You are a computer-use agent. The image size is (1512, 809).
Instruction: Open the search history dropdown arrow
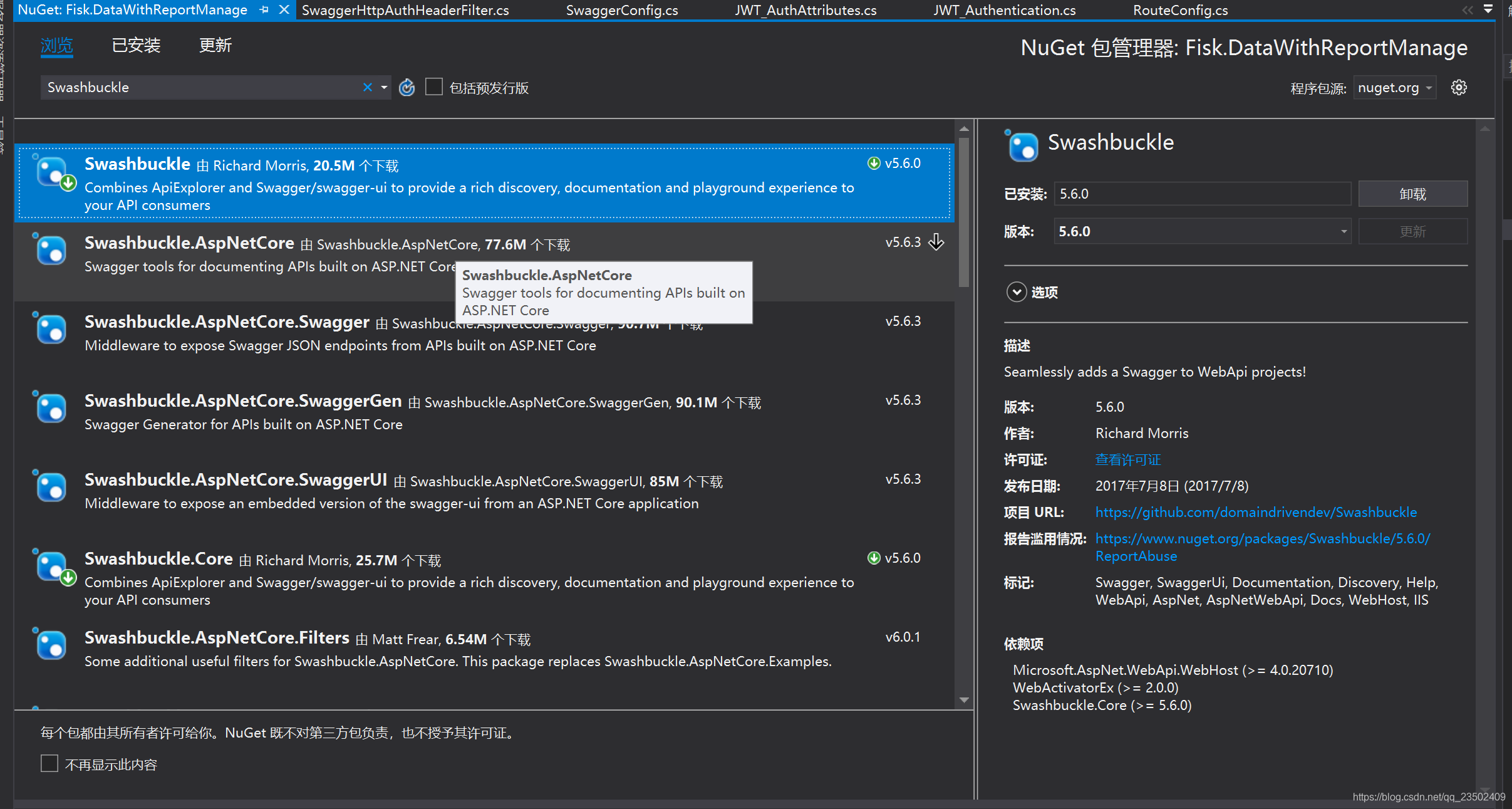point(383,87)
